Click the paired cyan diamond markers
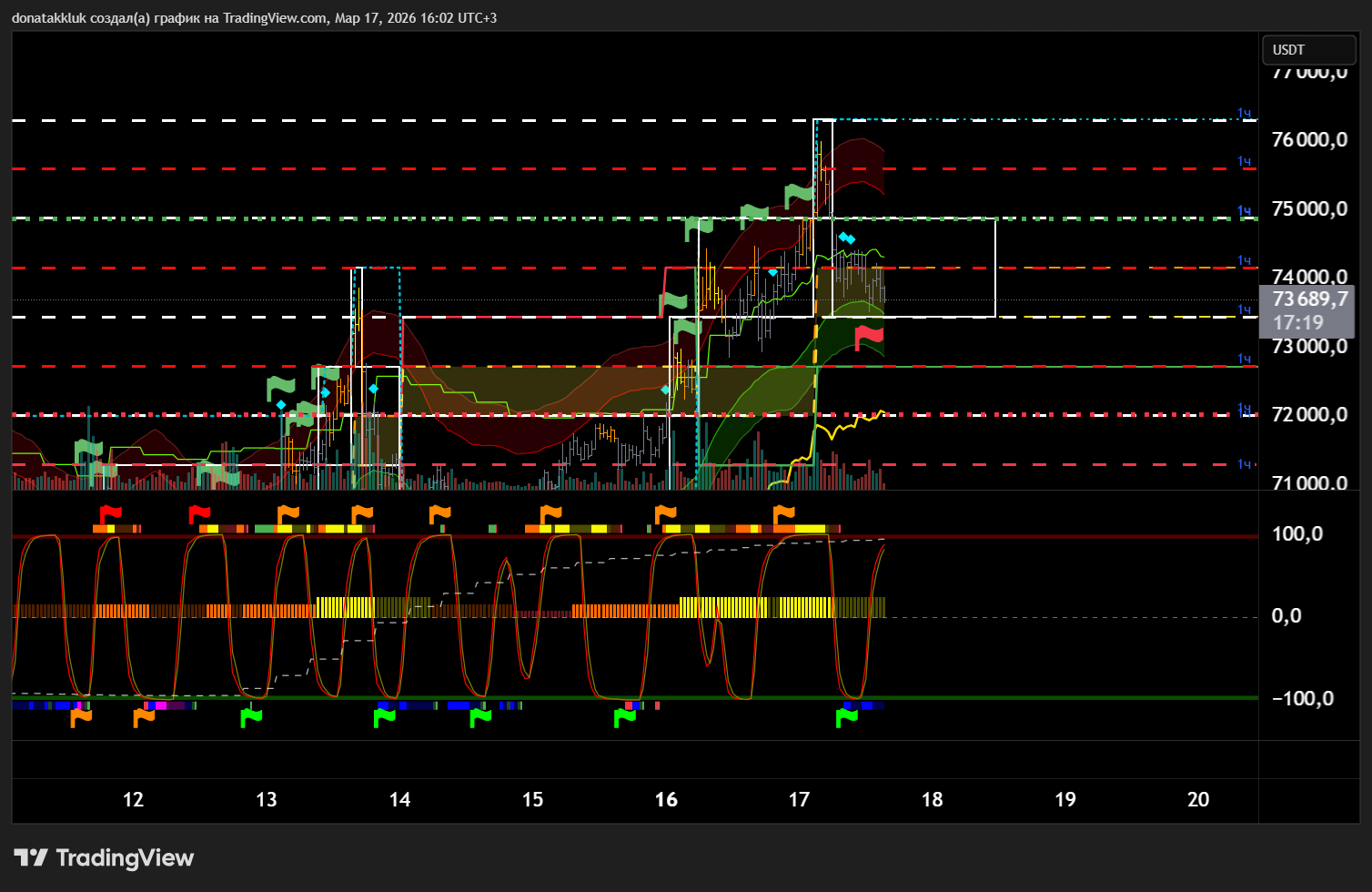 (x=846, y=238)
